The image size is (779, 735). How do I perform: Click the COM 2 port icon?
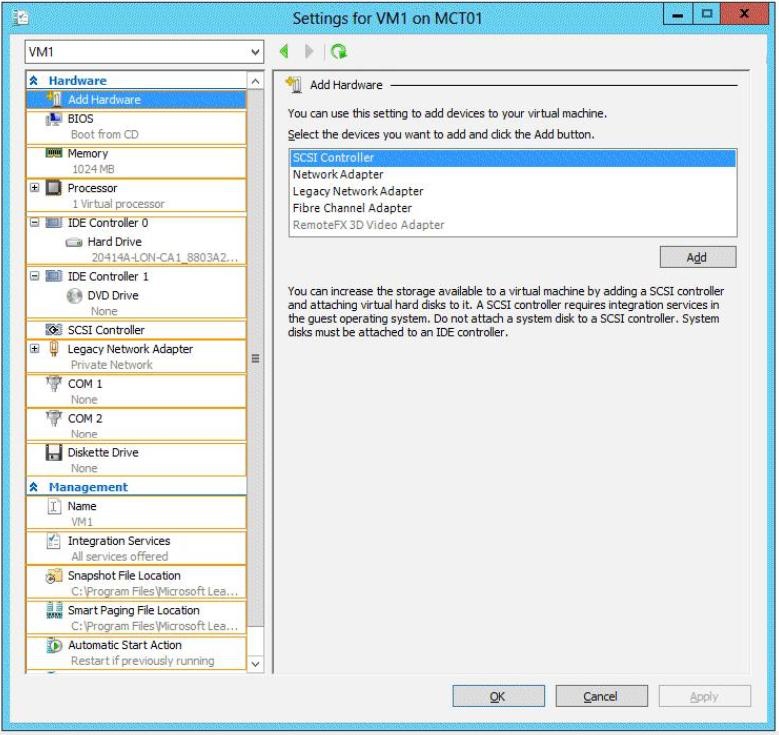[x=54, y=418]
